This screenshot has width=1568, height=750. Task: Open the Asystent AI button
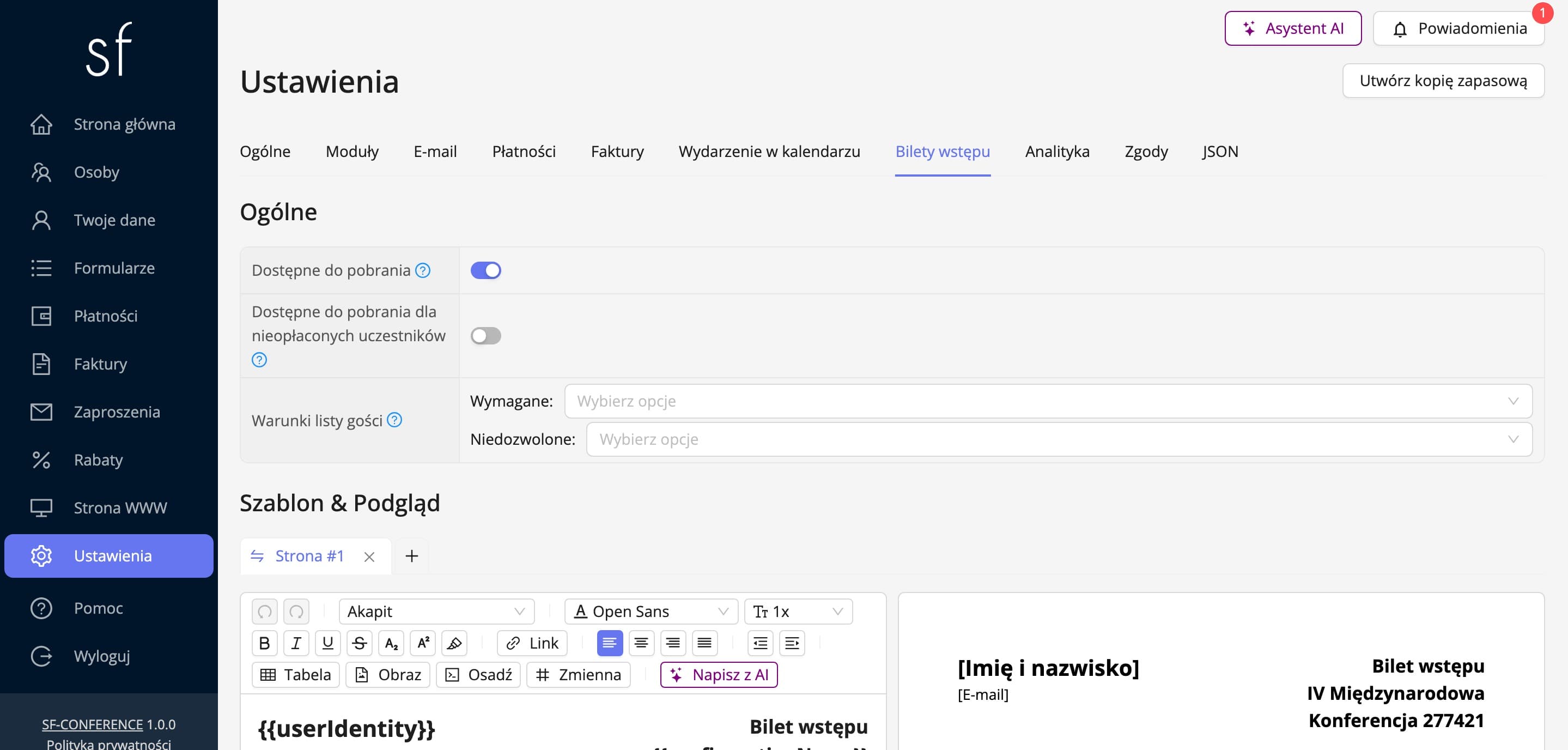pyautogui.click(x=1293, y=28)
